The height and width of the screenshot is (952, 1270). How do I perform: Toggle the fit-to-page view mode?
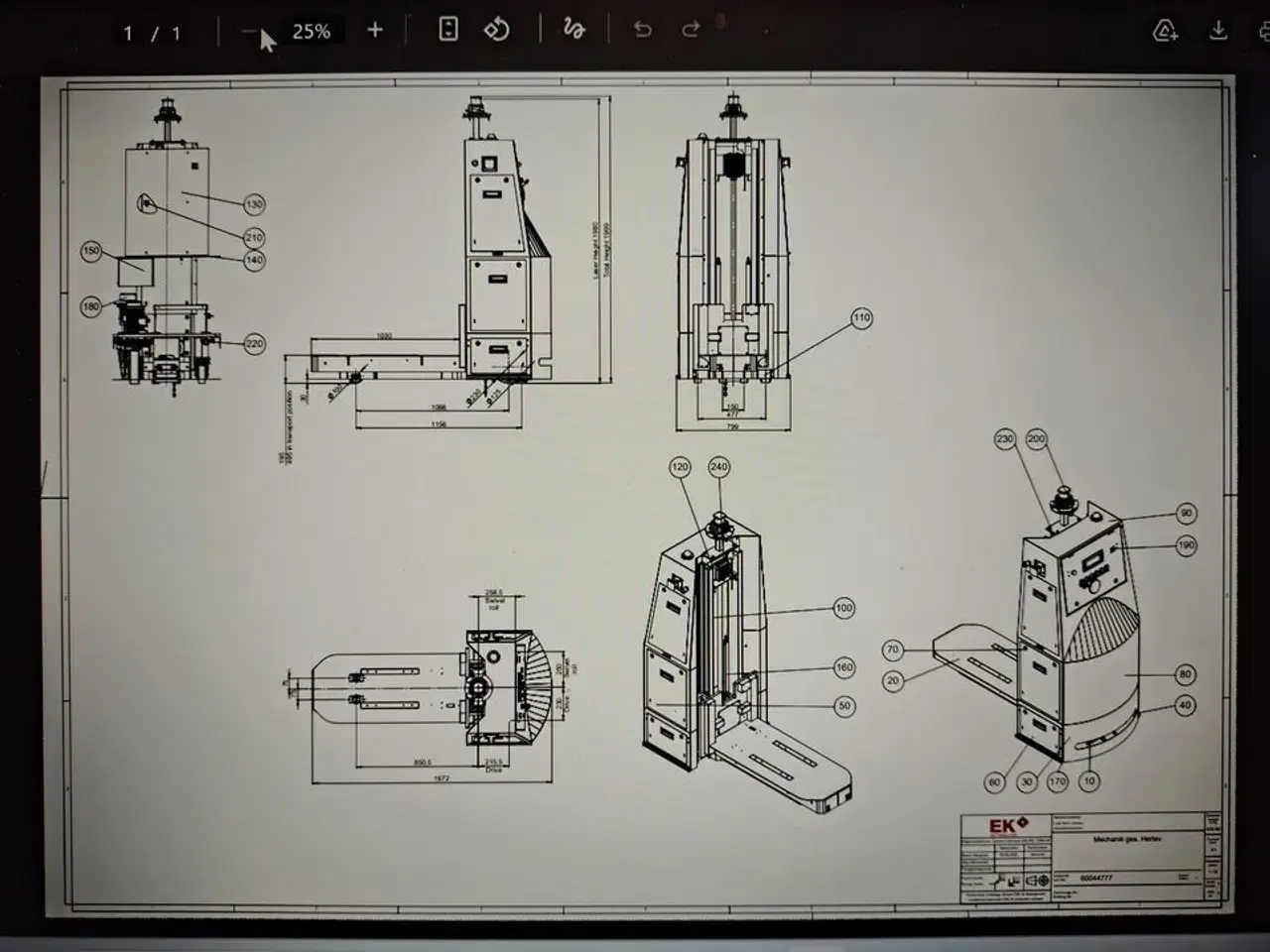coord(448,30)
